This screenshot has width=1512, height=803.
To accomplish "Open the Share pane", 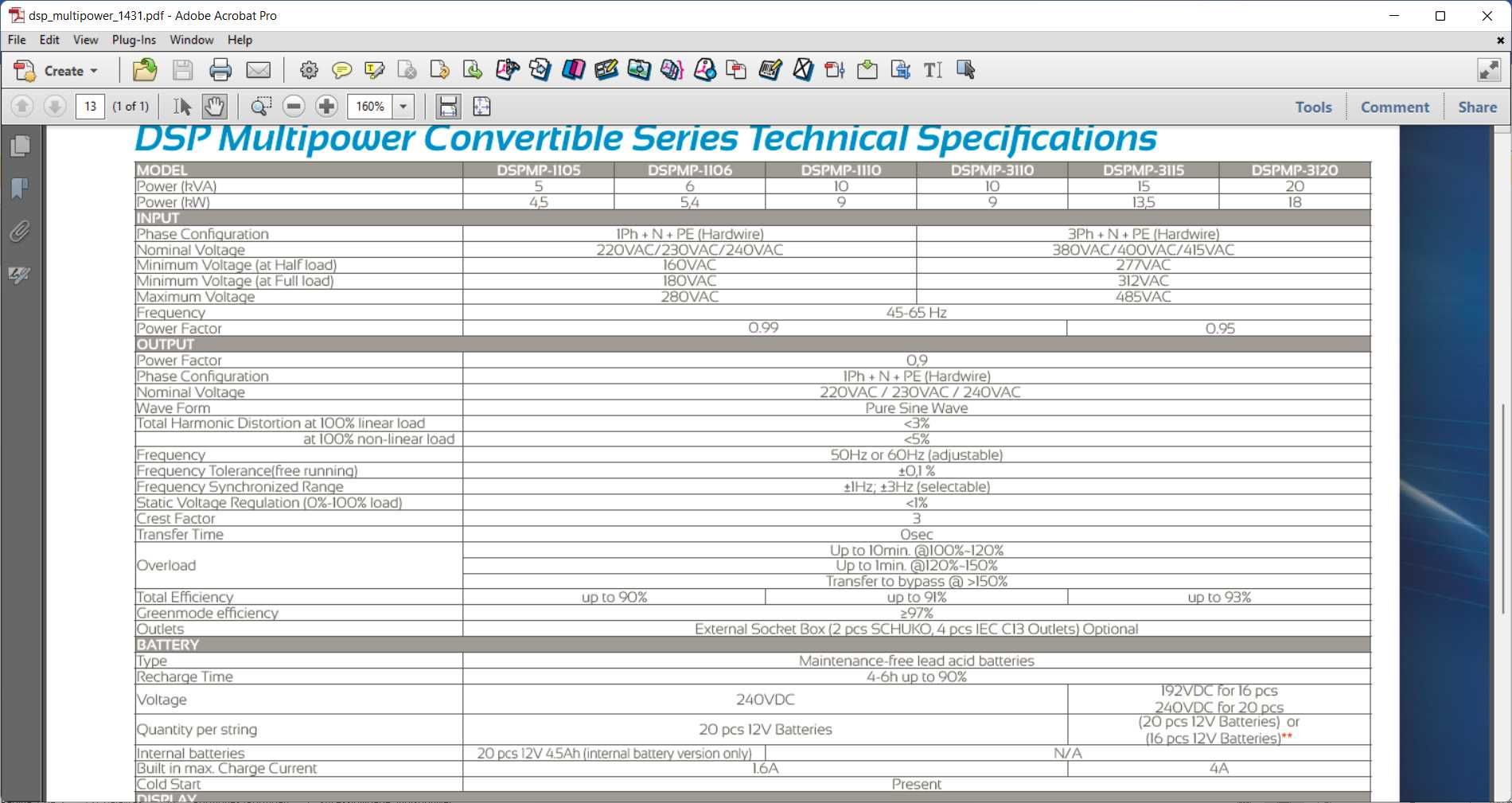I will (x=1477, y=107).
